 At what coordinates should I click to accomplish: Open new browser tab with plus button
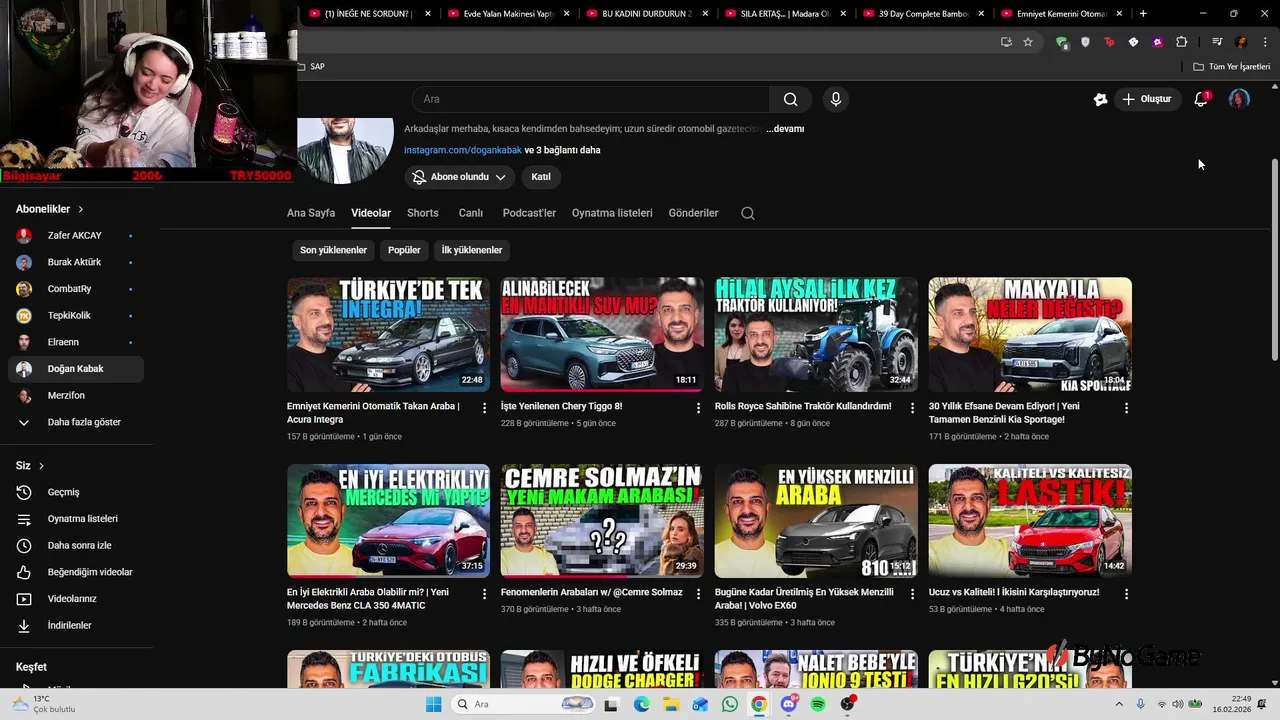click(1143, 14)
